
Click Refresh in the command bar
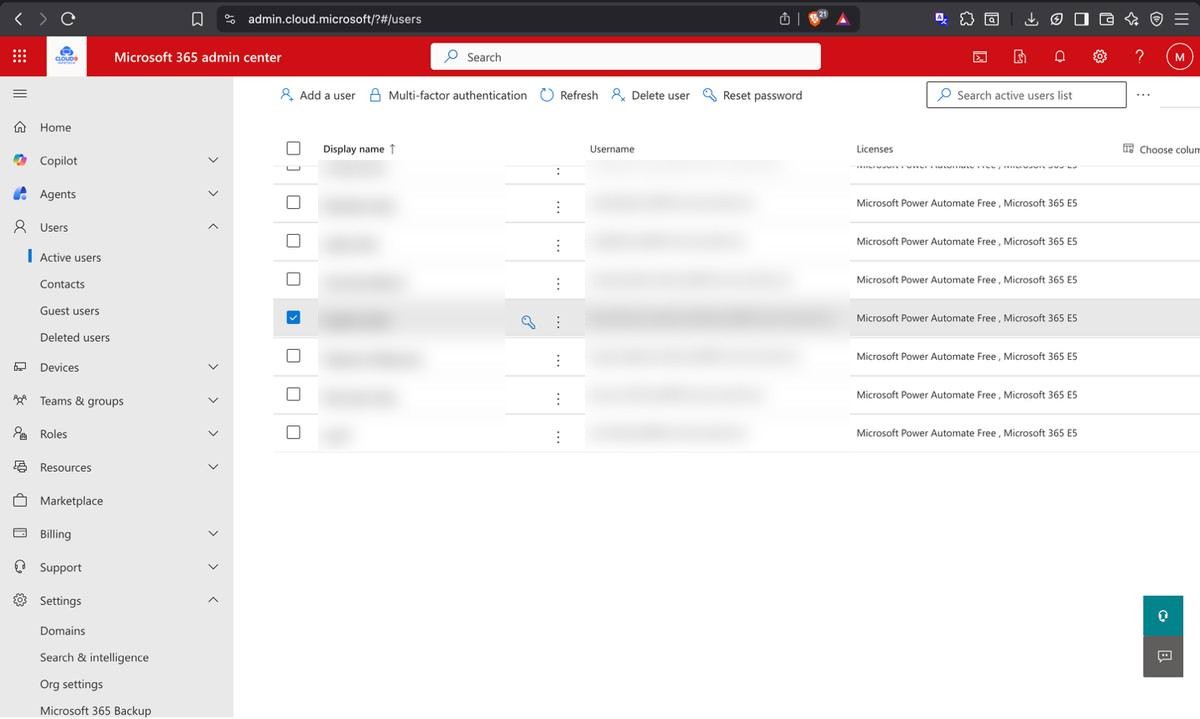click(569, 95)
